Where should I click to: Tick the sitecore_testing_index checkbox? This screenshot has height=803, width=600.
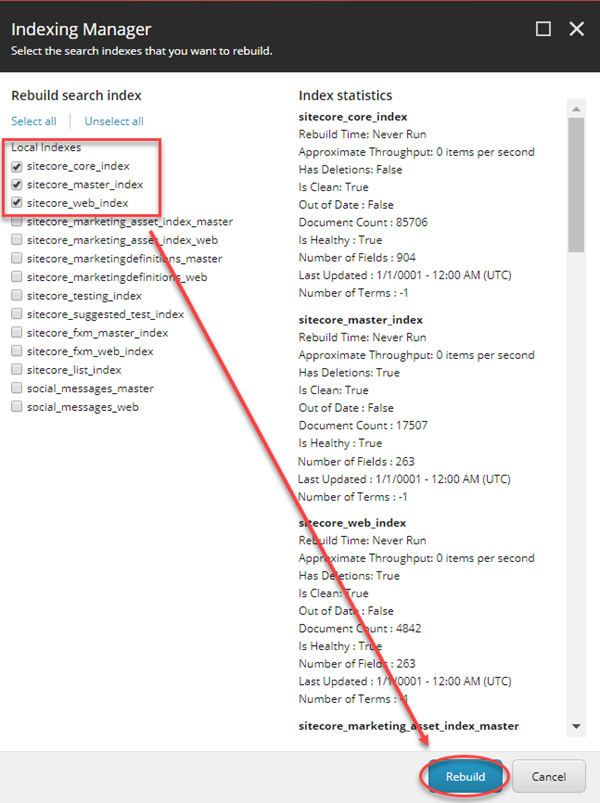click(x=17, y=295)
